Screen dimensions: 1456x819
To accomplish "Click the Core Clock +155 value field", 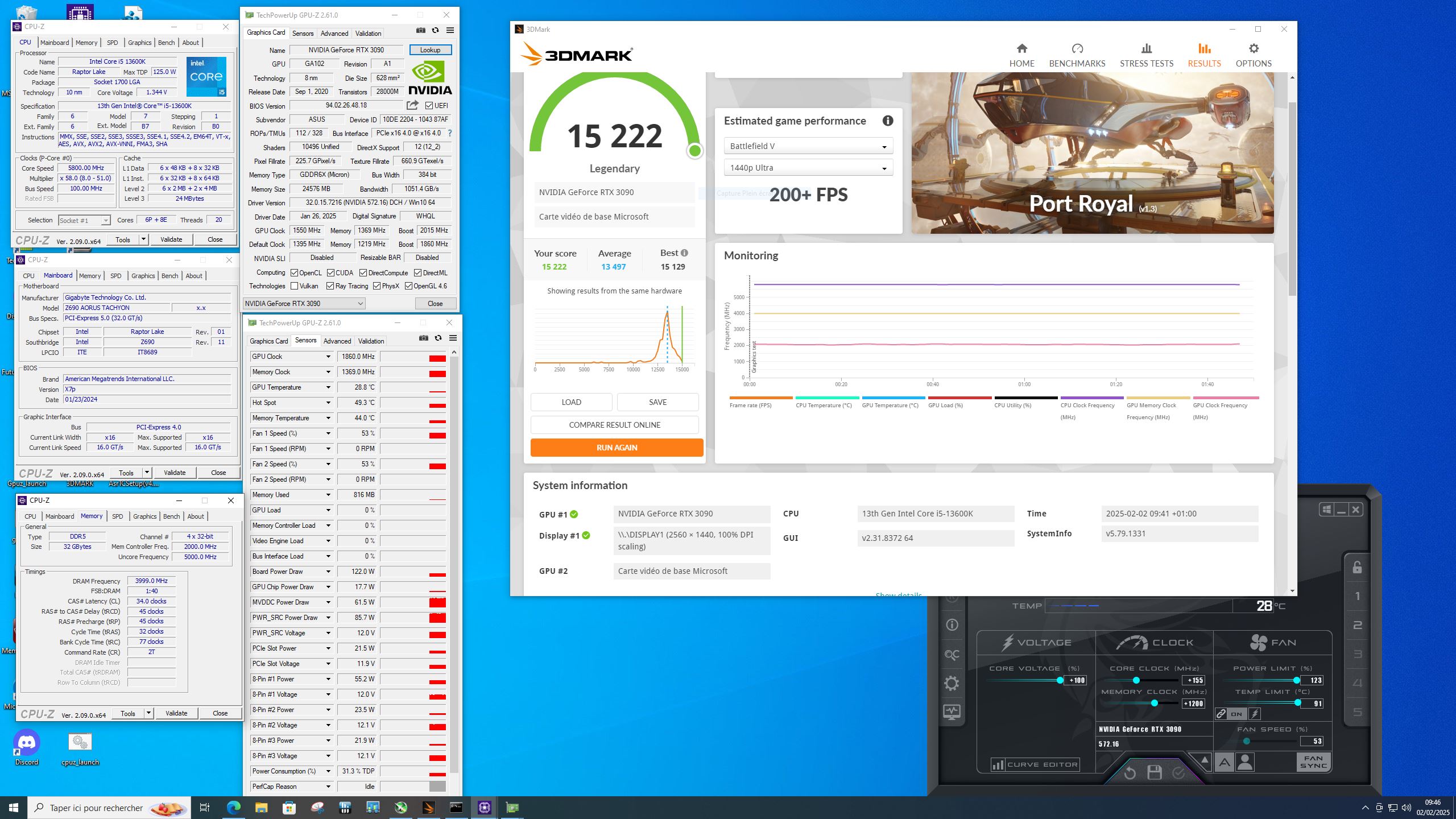I will (x=1193, y=680).
